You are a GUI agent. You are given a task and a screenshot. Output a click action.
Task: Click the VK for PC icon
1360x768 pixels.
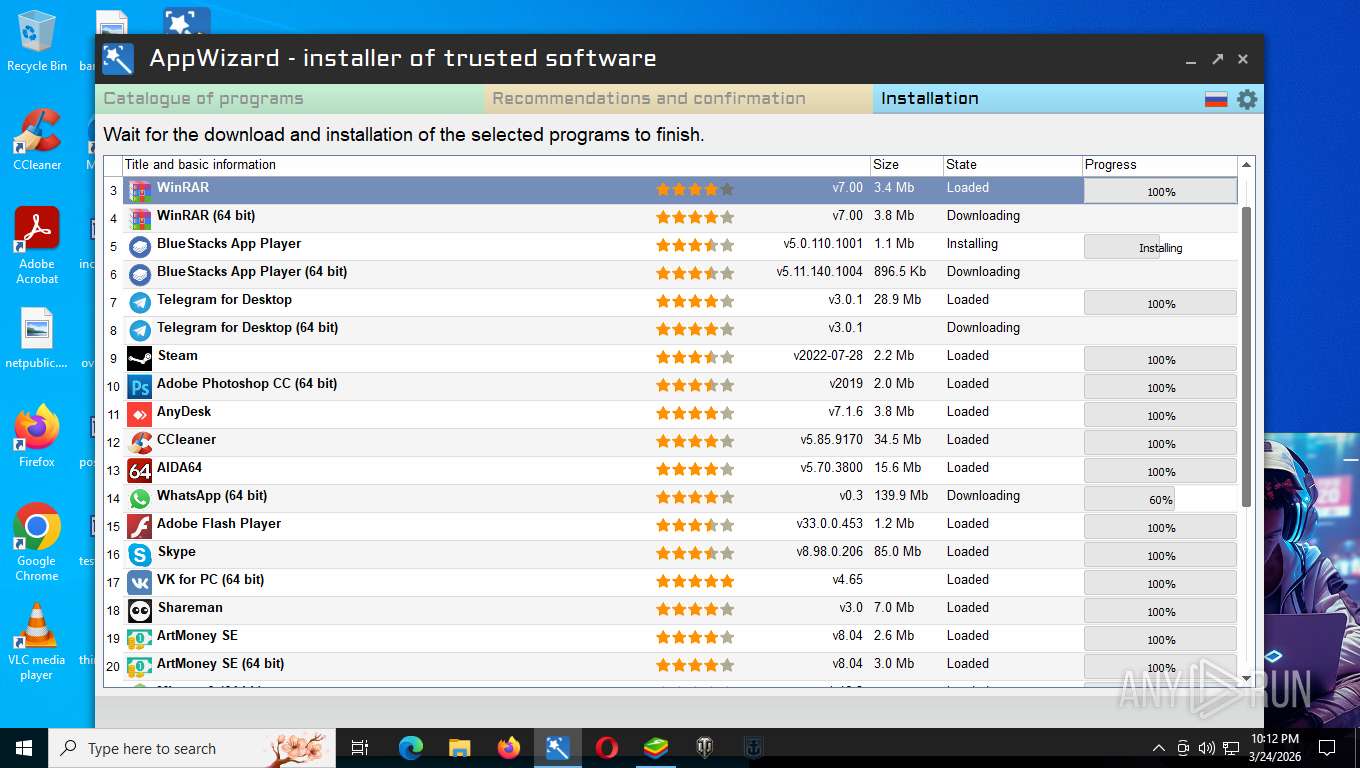pos(140,582)
